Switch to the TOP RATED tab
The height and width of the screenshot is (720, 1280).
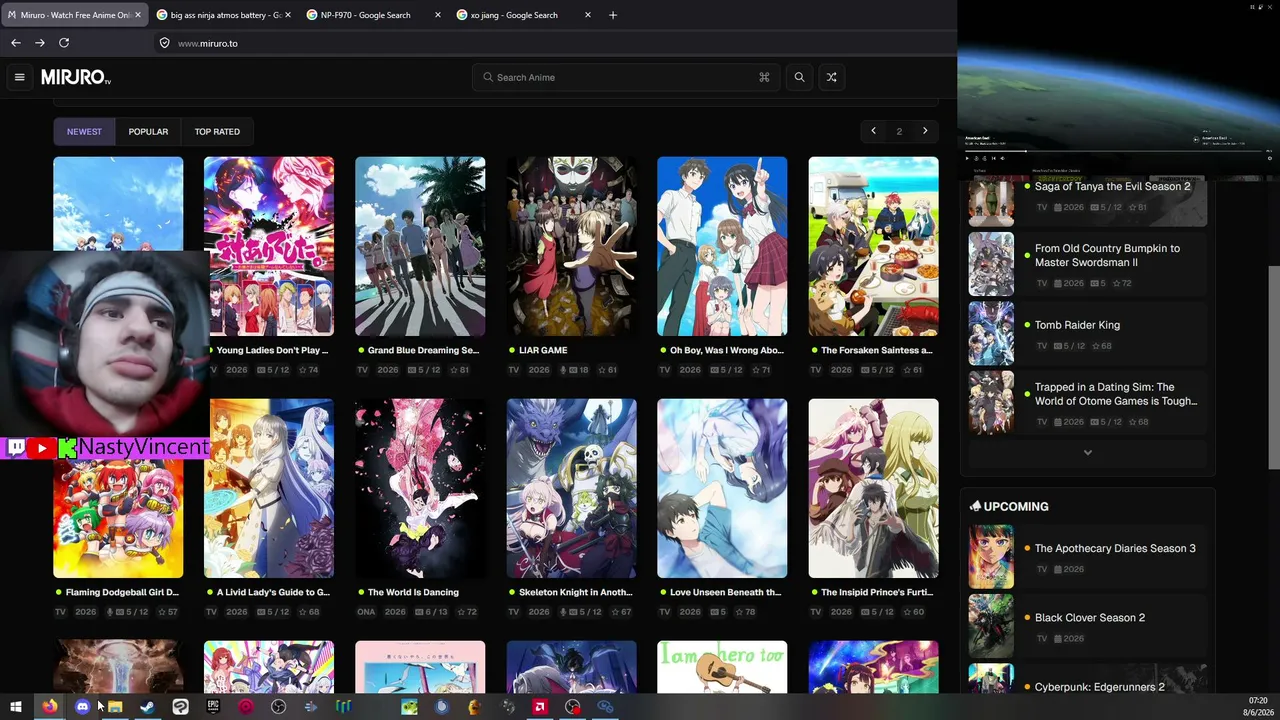217,131
